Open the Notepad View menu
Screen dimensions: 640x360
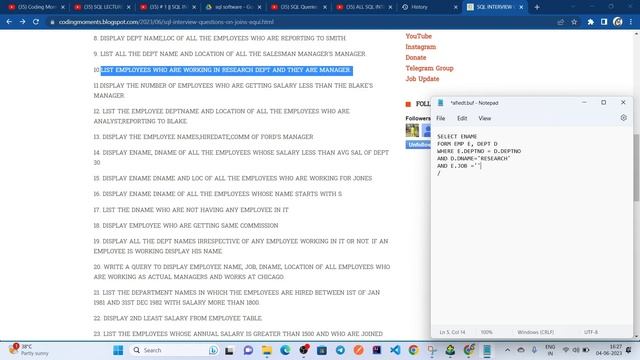coord(484,118)
